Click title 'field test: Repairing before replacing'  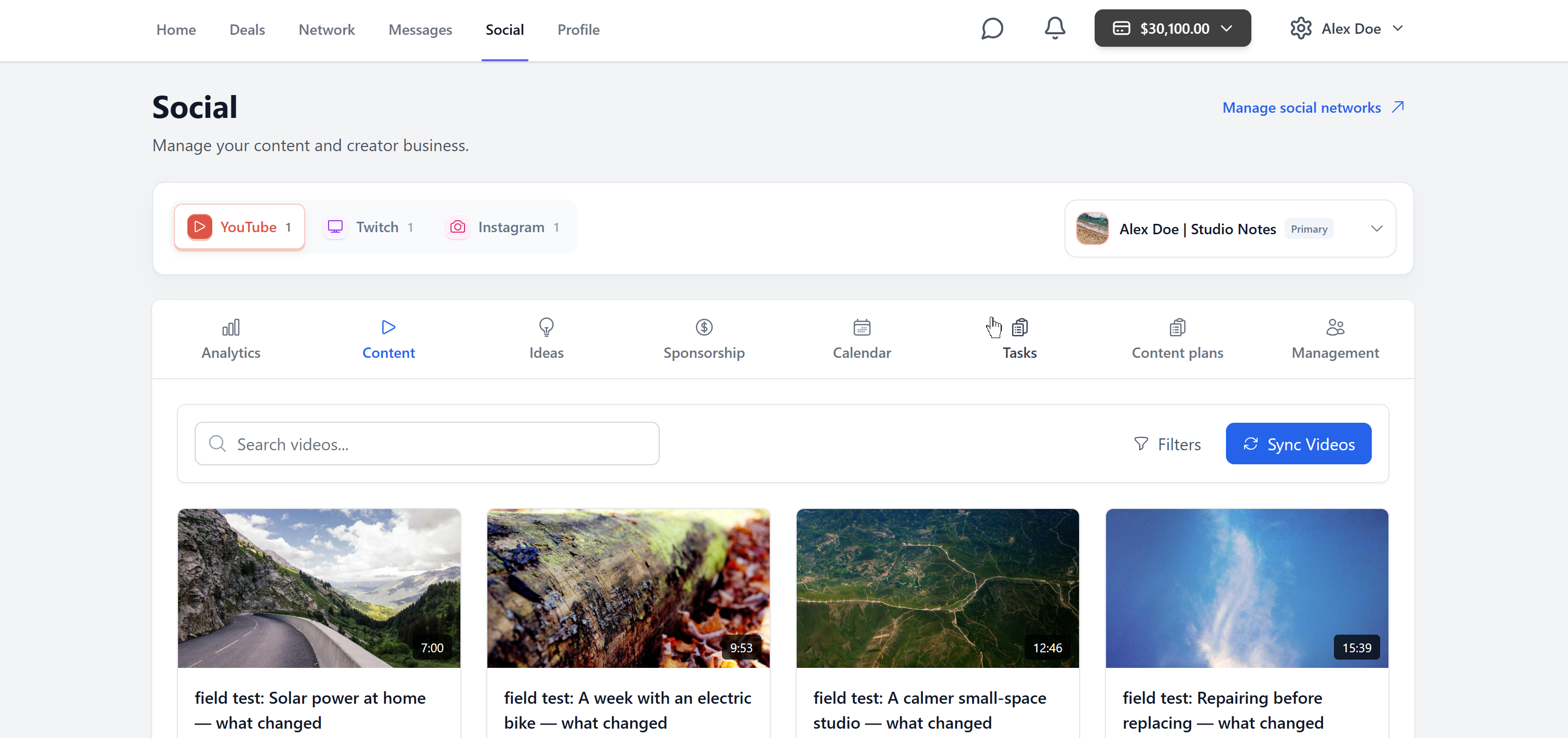point(1222,710)
